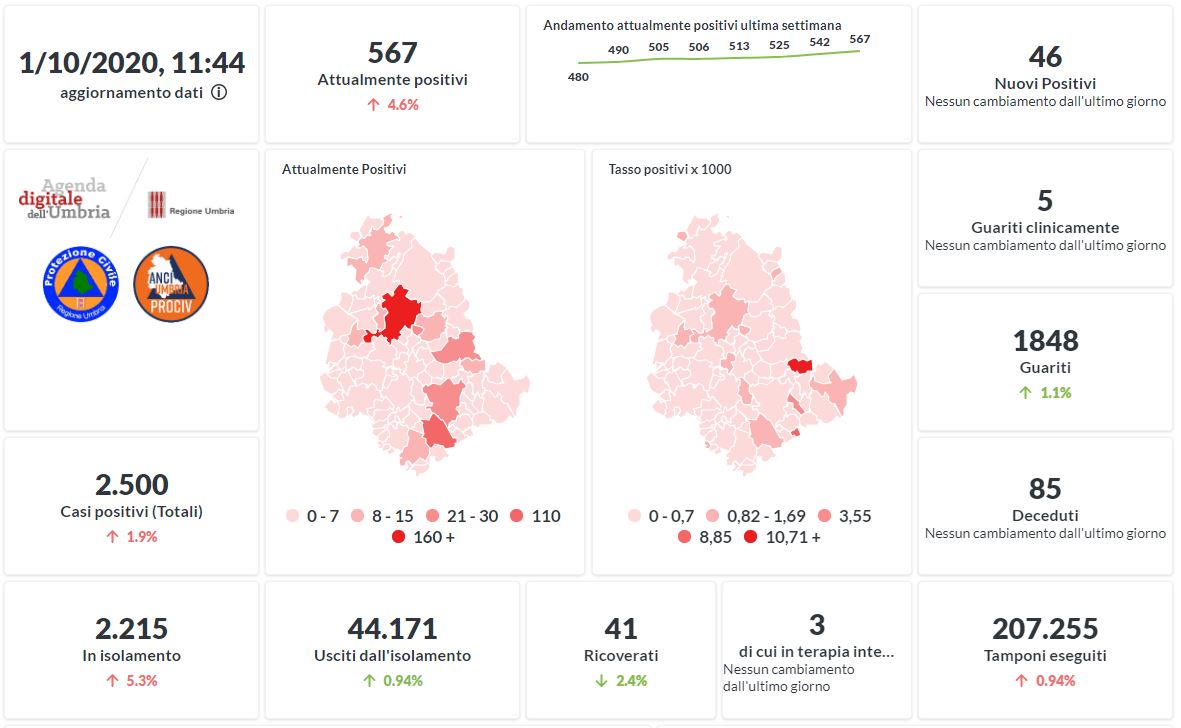Click the bright red municipality on Tasso positivi map
This screenshot has height=728, width=1181.
tap(800, 366)
